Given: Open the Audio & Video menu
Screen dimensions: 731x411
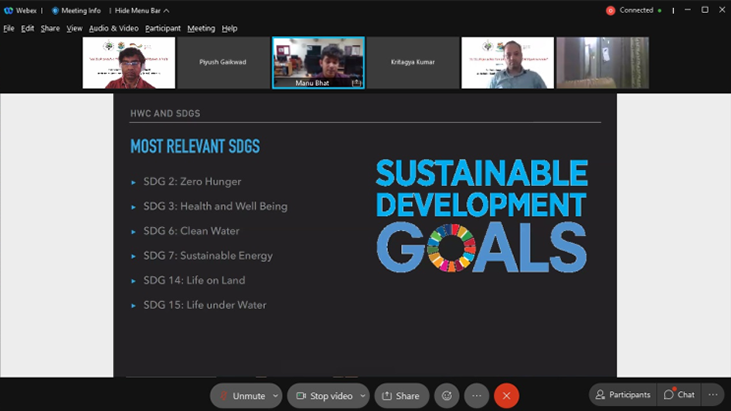Looking at the screenshot, I should click(x=114, y=29).
